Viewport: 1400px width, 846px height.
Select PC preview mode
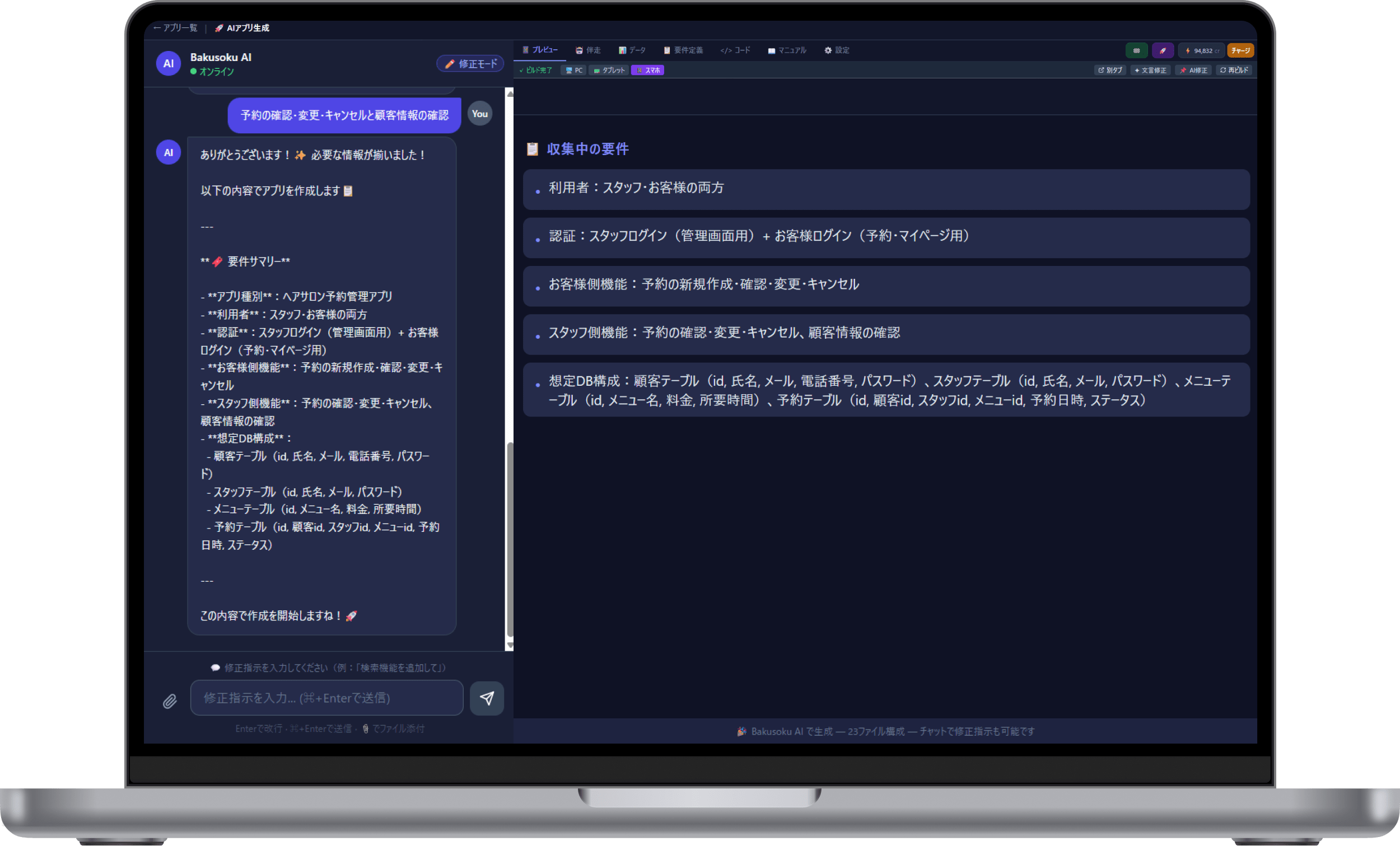tap(574, 70)
